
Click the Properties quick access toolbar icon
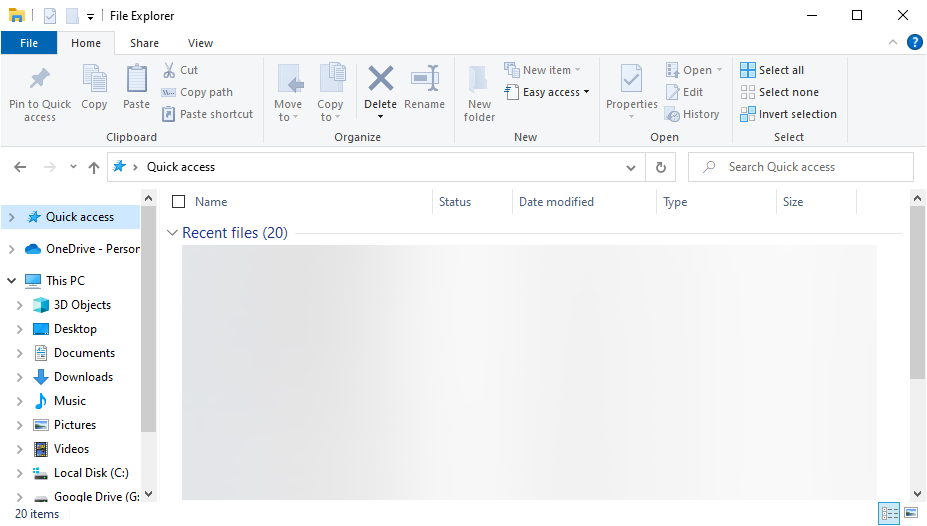click(50, 16)
